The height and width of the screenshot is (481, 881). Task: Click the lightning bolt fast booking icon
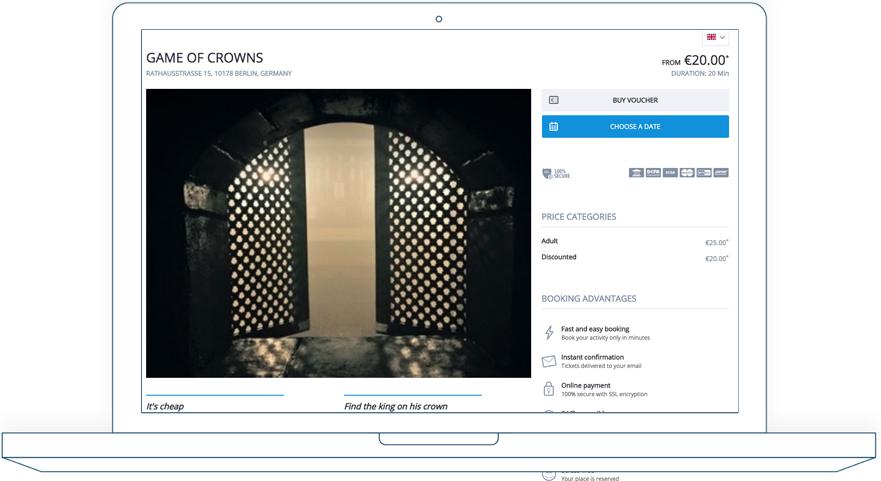point(549,333)
